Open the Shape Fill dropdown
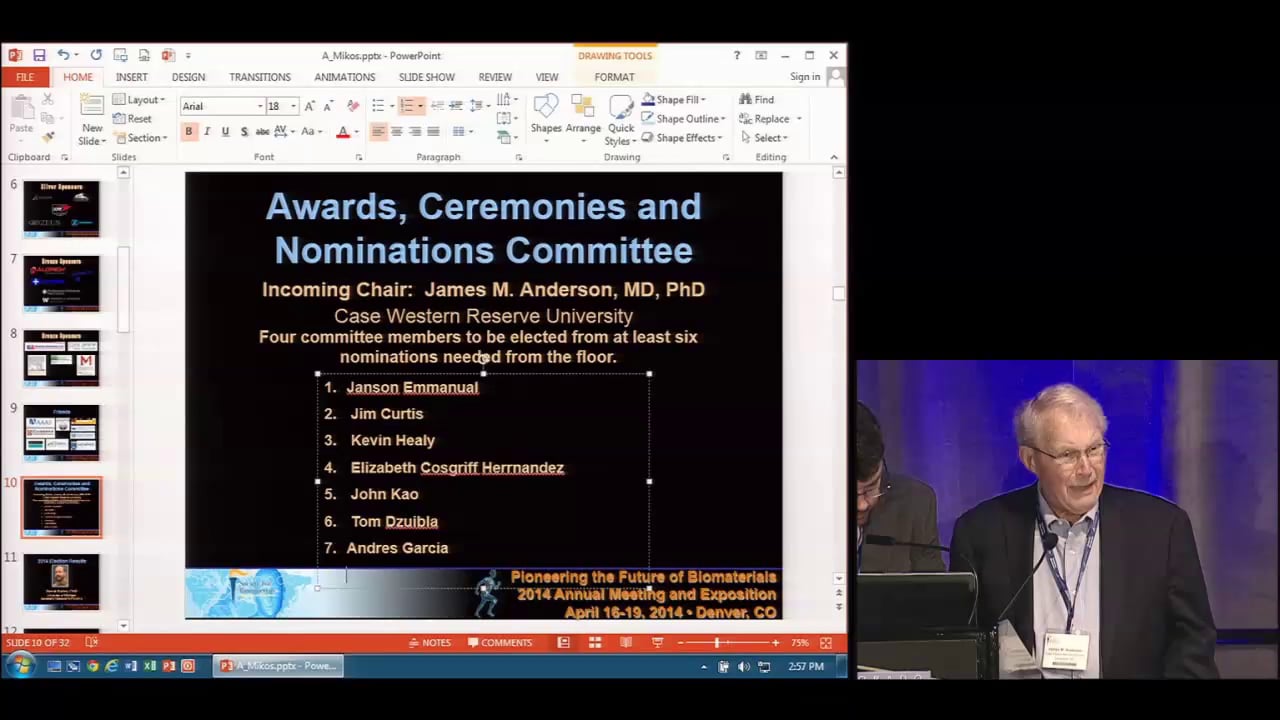 [x=674, y=99]
